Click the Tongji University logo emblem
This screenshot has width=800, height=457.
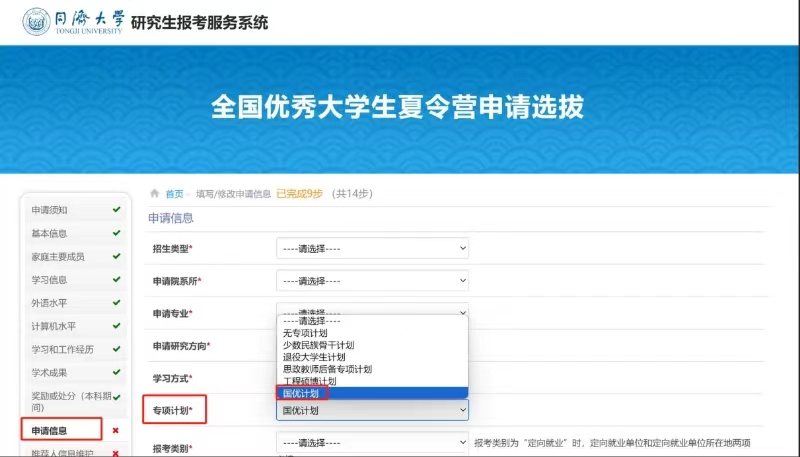tap(37, 22)
